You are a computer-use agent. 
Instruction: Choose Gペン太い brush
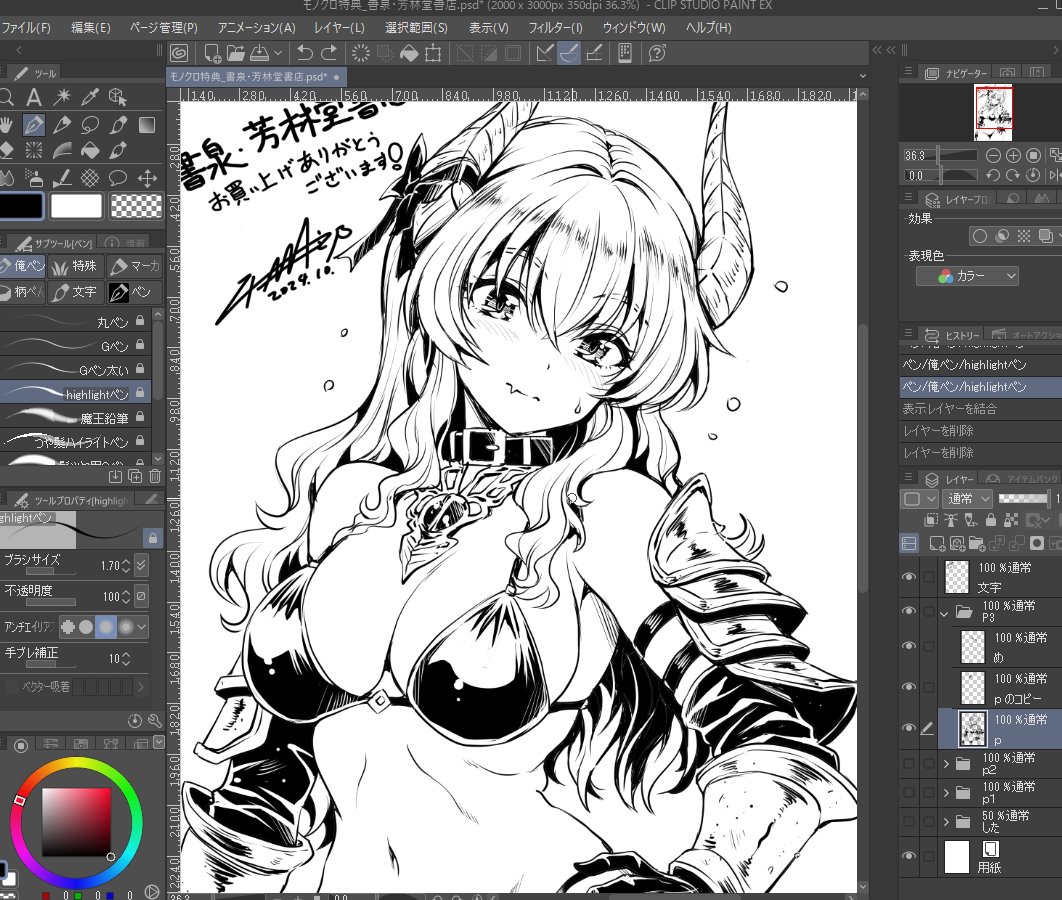75,369
